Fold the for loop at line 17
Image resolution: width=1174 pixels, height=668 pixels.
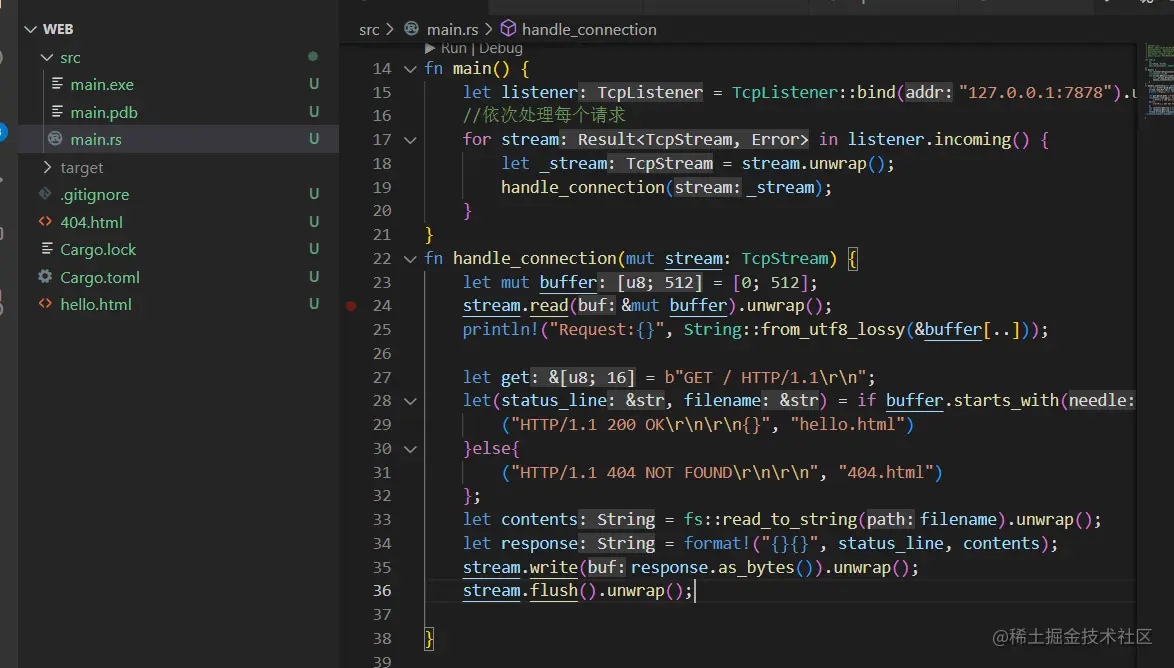coord(410,140)
